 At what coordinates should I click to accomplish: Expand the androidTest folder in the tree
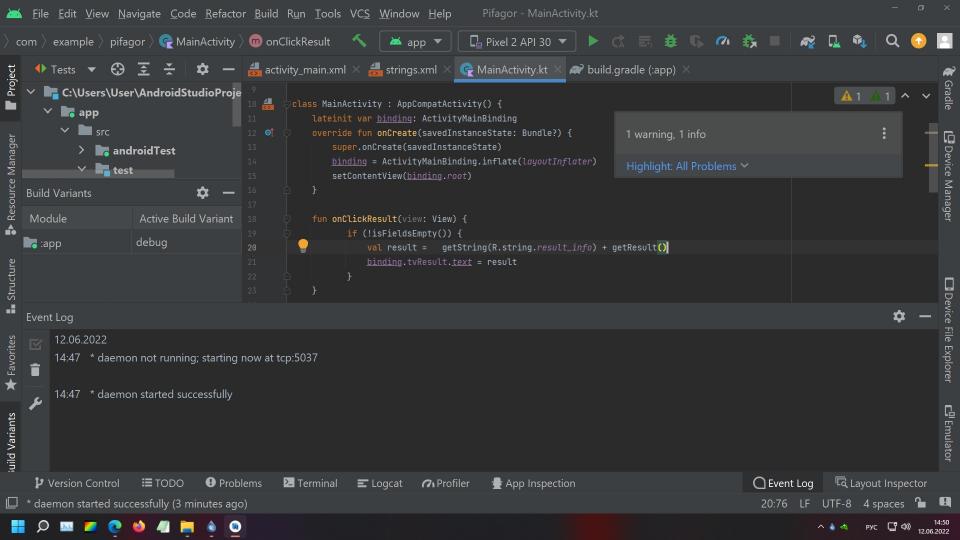[x=83, y=150]
